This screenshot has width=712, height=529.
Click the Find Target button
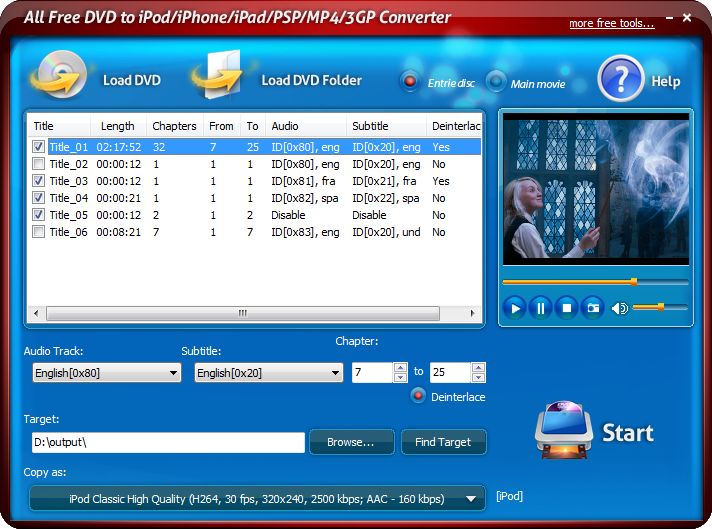tap(443, 442)
